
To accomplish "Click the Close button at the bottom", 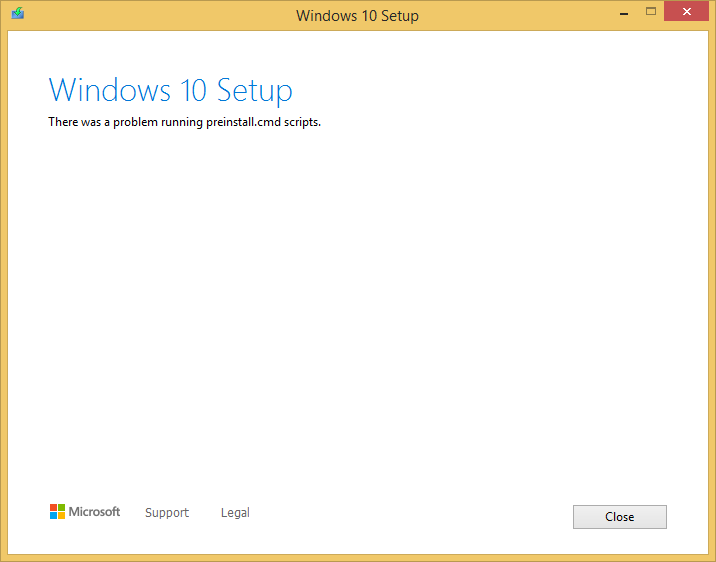I will [x=620, y=517].
